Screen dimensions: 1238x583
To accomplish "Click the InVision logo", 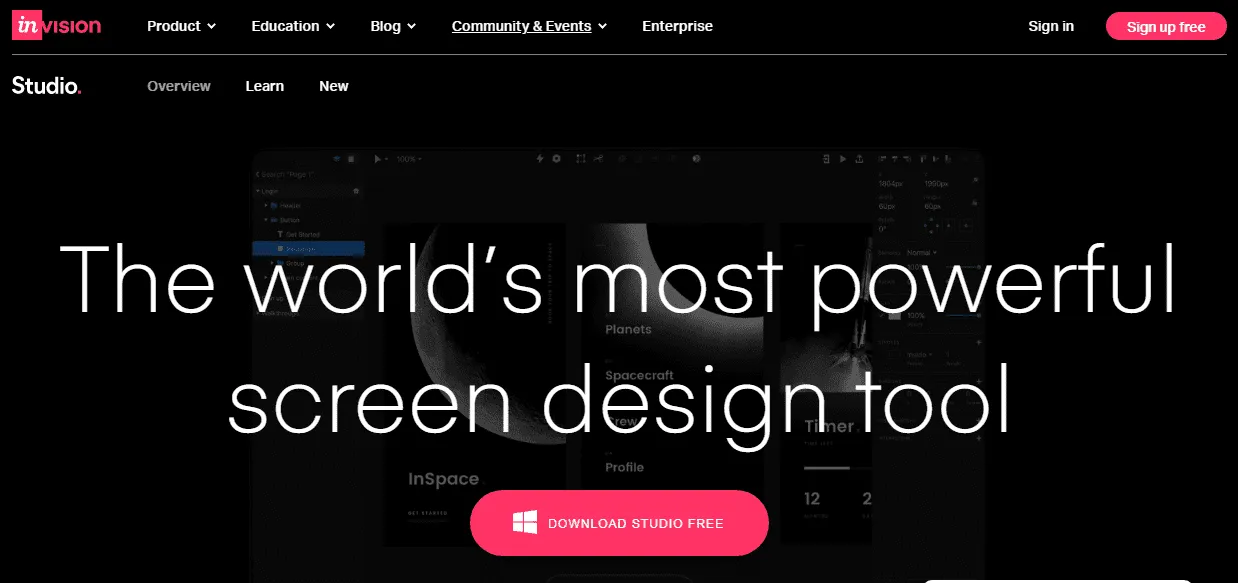I will coord(55,25).
